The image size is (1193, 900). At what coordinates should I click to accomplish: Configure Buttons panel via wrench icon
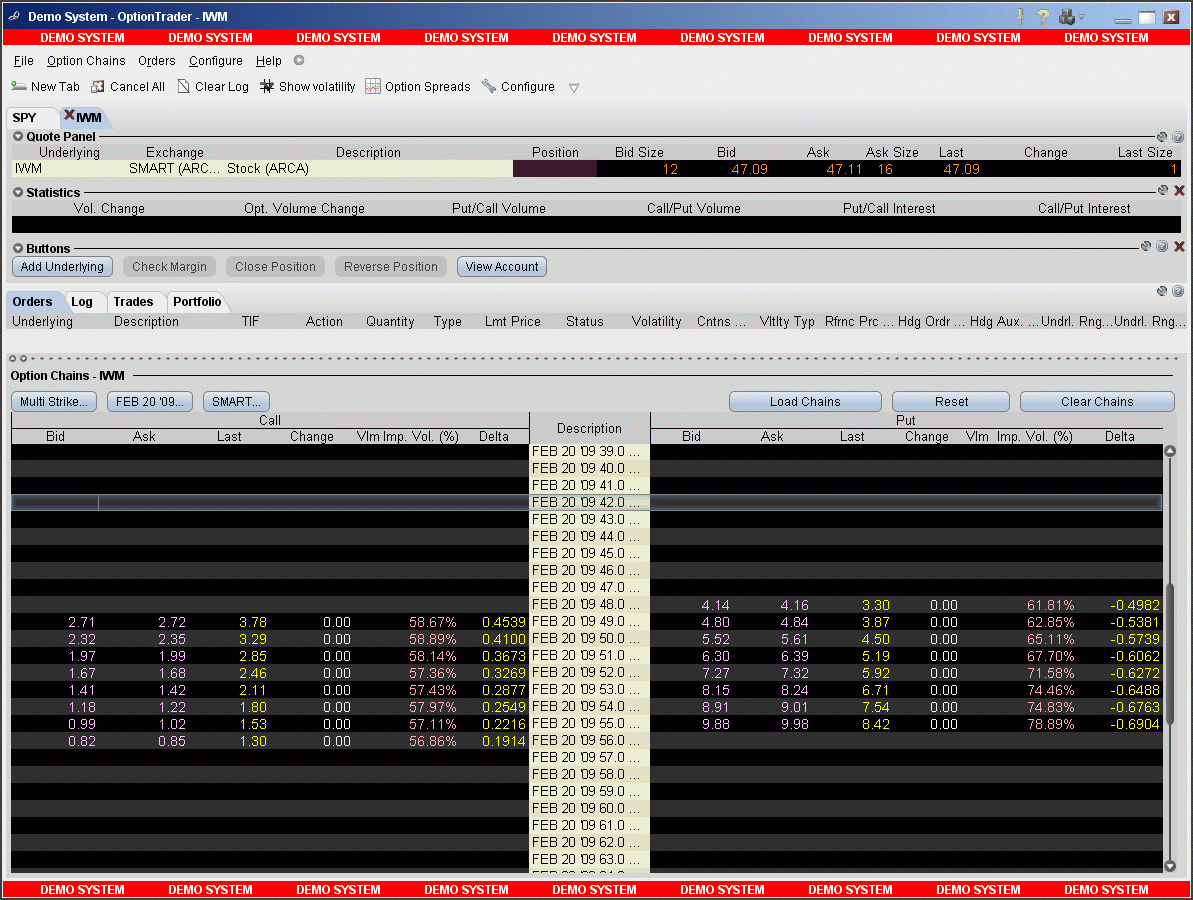pyautogui.click(x=1146, y=246)
